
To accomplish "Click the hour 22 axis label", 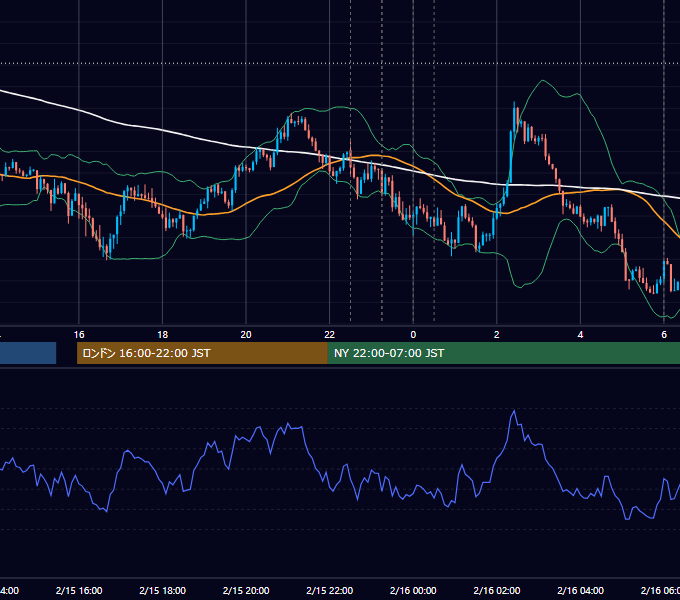I will (x=330, y=335).
